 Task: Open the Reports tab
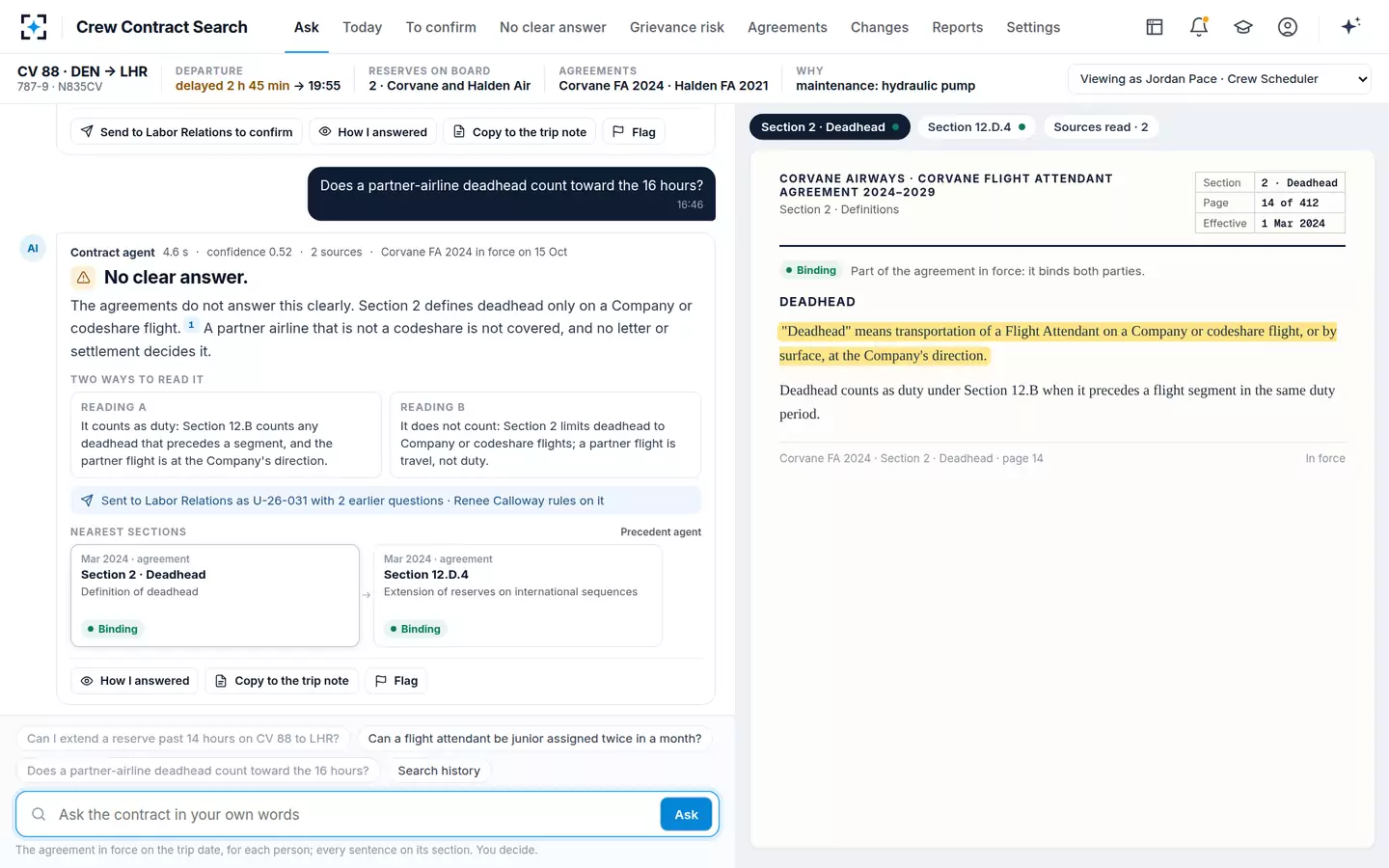[x=958, y=27]
